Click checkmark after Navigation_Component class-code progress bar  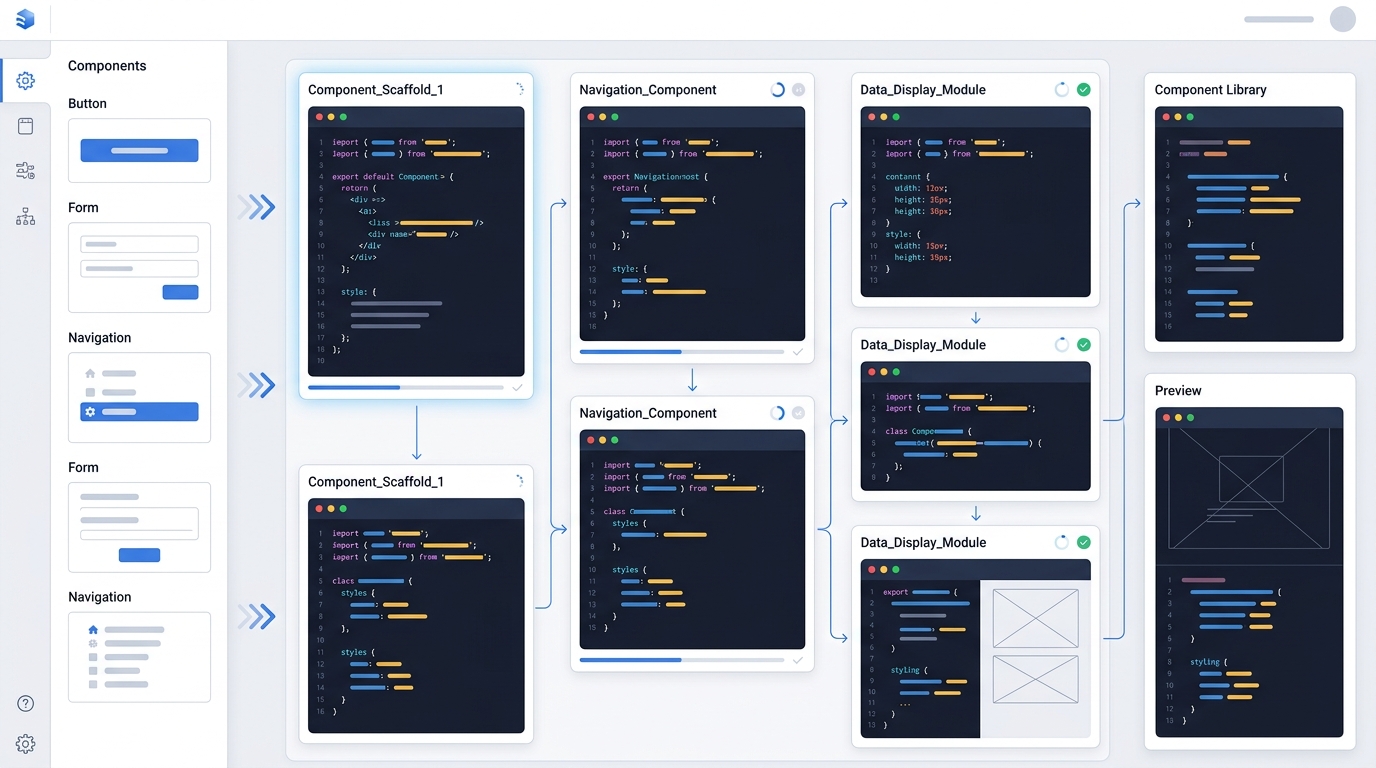797,660
